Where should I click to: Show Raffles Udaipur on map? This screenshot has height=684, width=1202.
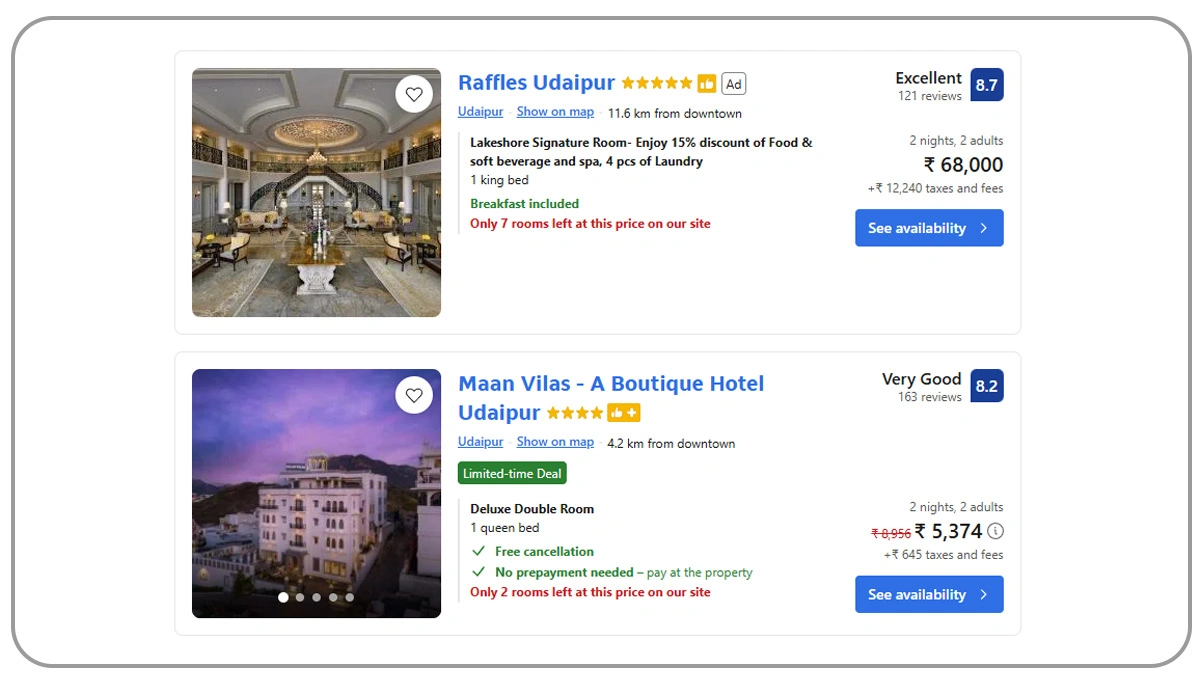point(555,112)
